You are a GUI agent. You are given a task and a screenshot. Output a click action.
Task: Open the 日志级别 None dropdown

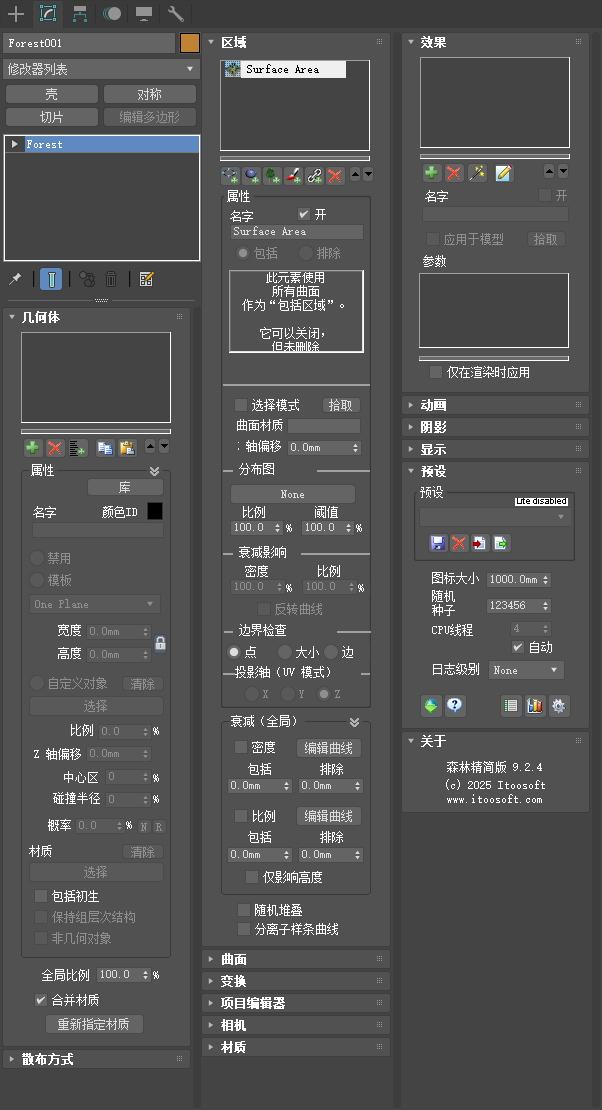coord(526,671)
